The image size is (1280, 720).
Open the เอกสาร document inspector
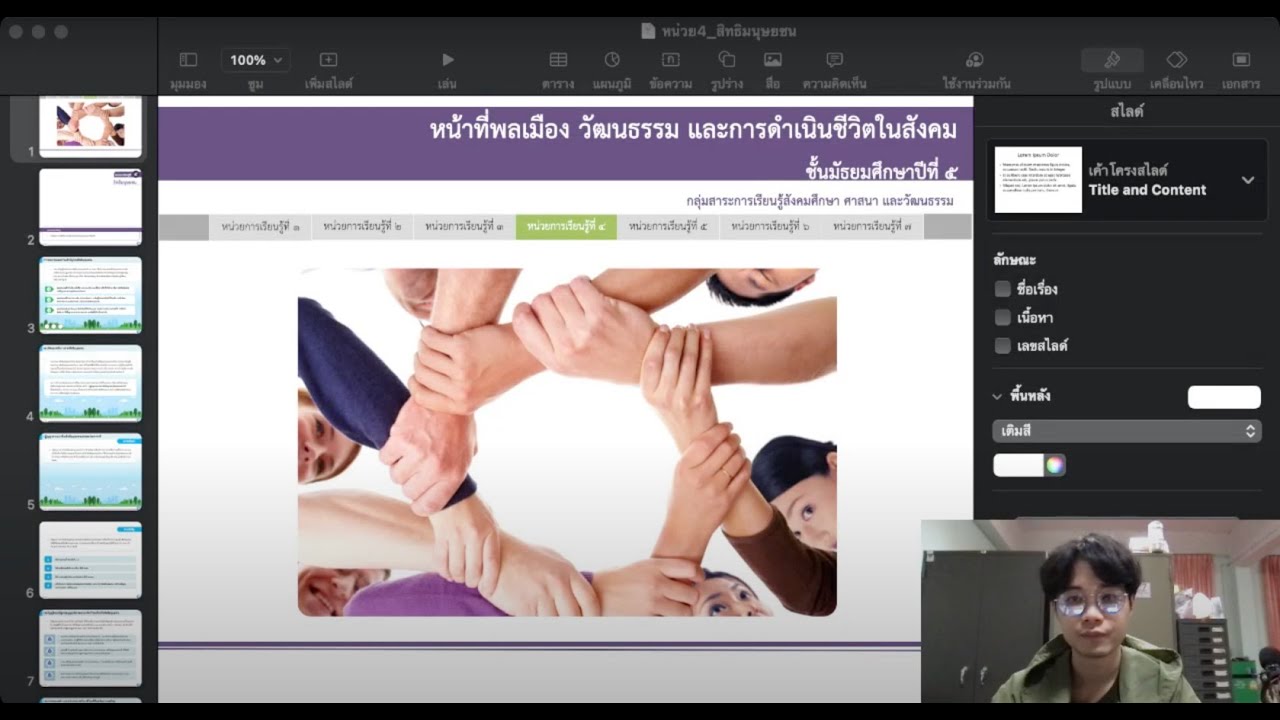pyautogui.click(x=1241, y=60)
